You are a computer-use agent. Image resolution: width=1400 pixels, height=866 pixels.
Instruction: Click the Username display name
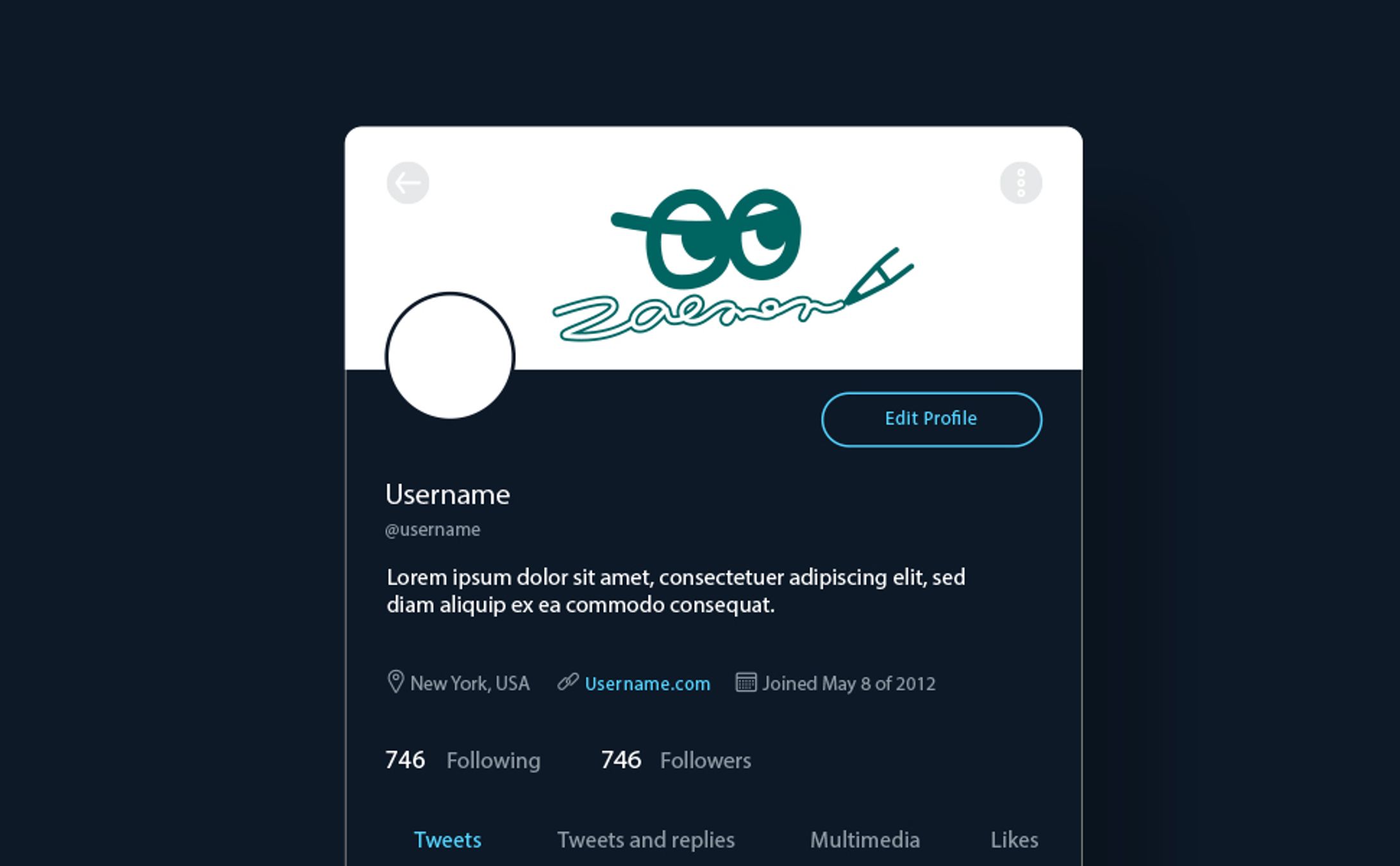coord(447,495)
